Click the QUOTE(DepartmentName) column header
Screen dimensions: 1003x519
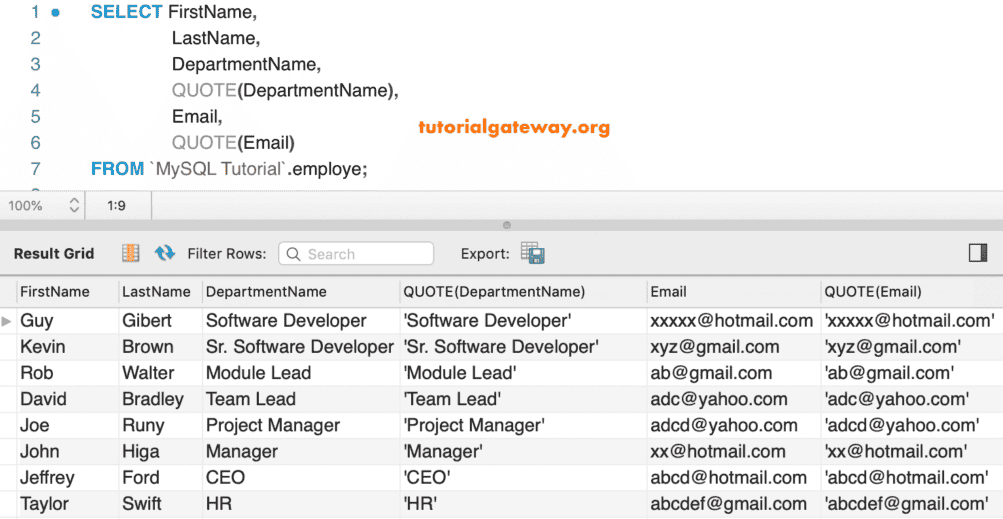click(x=494, y=292)
